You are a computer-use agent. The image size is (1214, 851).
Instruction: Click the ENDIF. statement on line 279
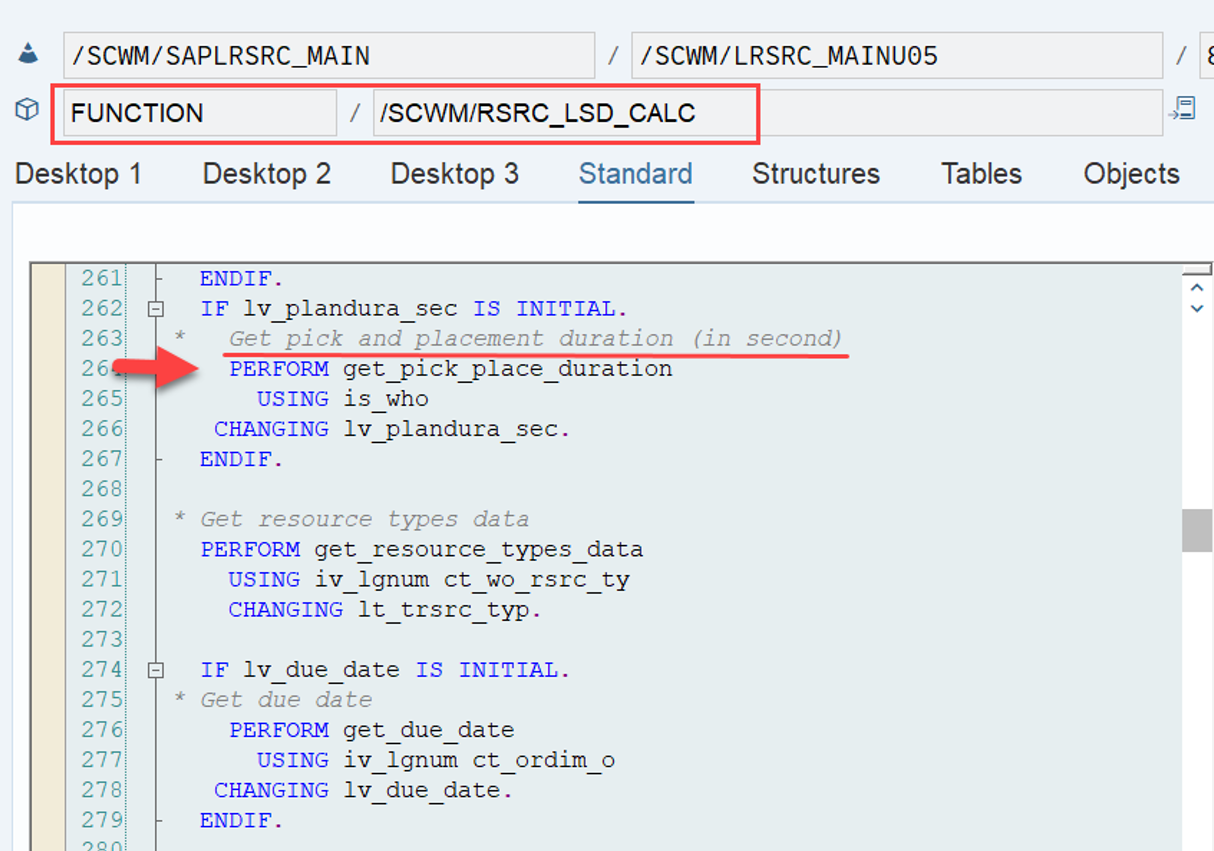pyautogui.click(x=242, y=820)
